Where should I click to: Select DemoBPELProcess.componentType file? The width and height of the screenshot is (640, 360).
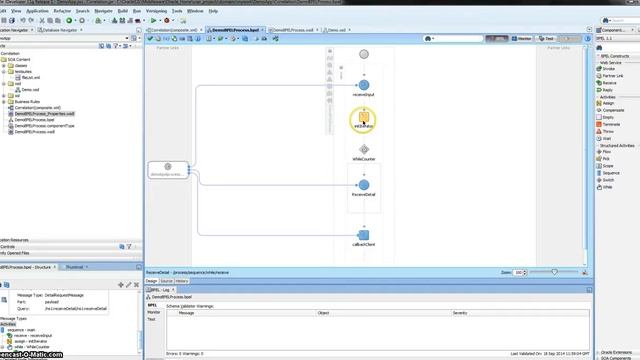pyautogui.click(x=44, y=126)
